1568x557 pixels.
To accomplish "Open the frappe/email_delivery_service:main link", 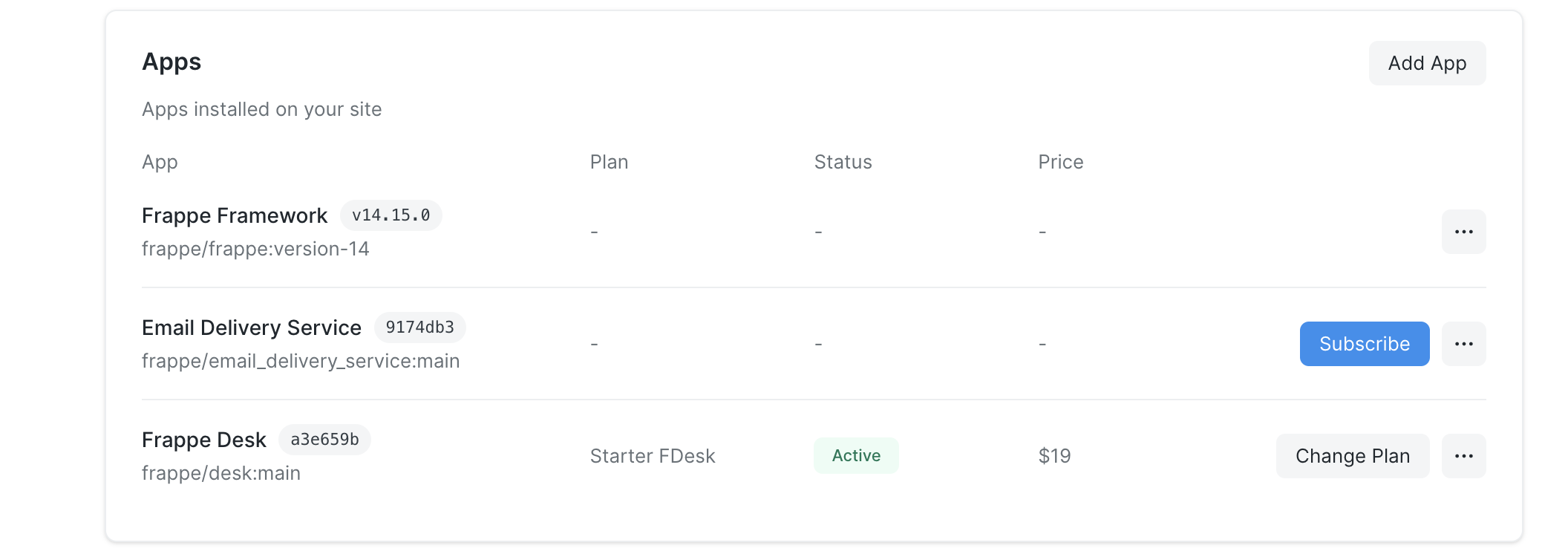I will pyautogui.click(x=301, y=361).
